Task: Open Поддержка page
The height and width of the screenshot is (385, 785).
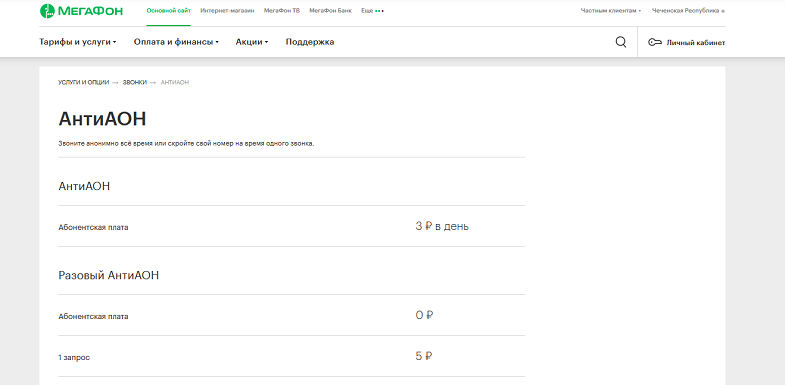Action: click(310, 42)
